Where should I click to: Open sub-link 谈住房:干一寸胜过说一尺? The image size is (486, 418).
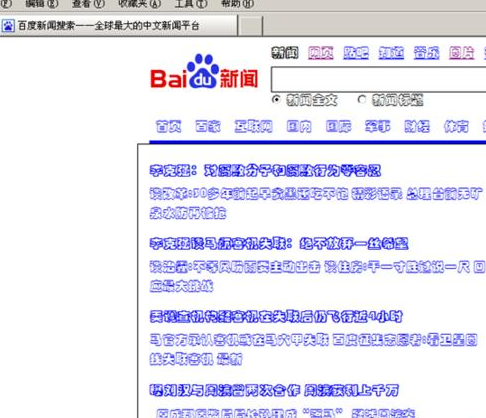[x=397, y=267]
